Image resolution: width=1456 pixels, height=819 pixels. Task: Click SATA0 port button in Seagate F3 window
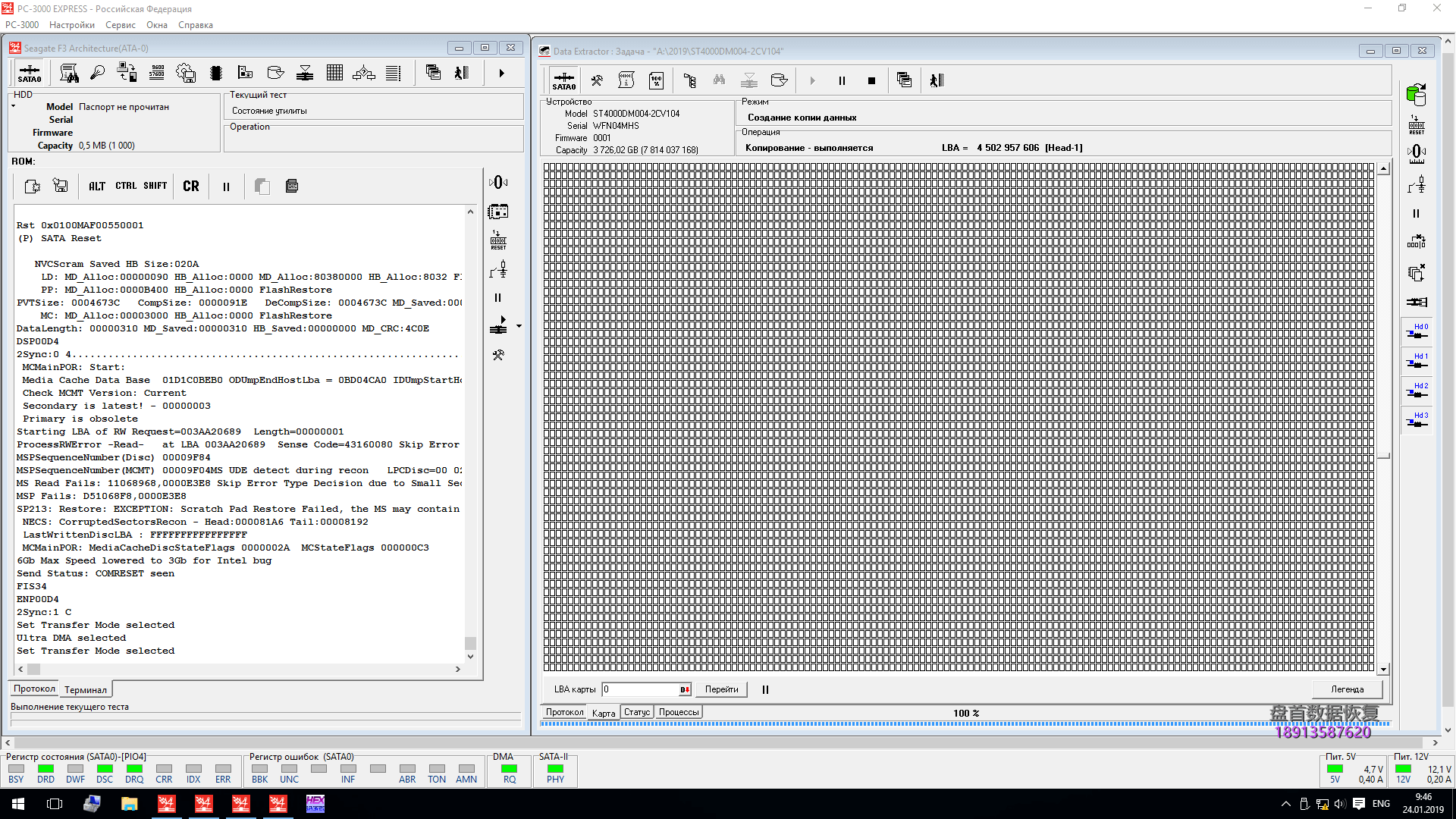pos(30,74)
